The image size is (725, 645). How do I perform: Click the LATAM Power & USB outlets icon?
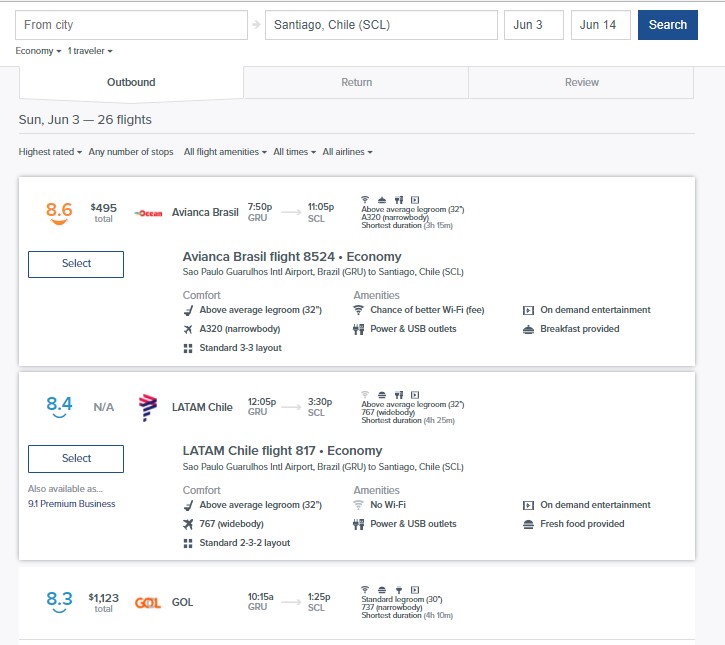[358, 524]
